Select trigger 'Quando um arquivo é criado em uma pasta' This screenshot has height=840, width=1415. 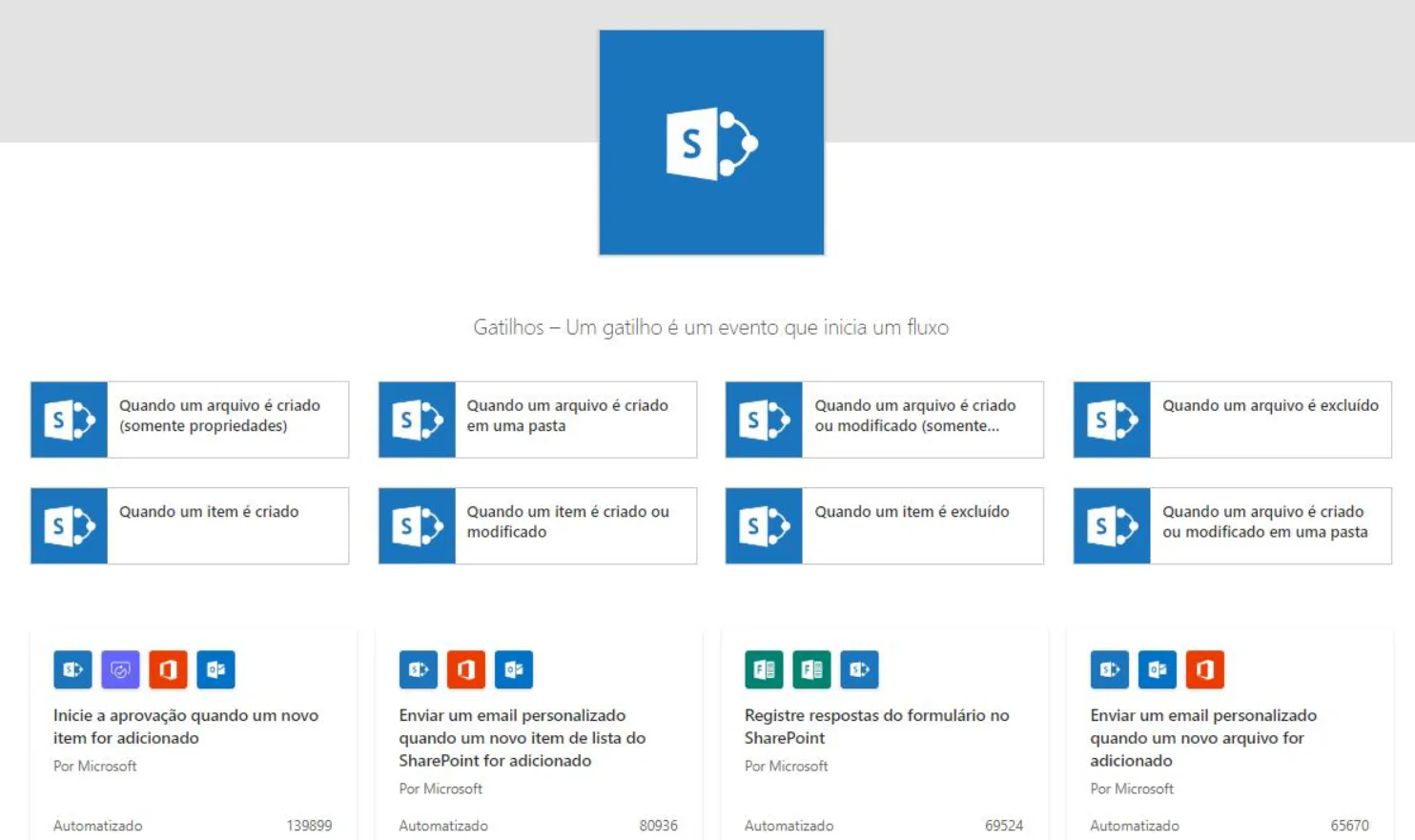click(x=538, y=420)
